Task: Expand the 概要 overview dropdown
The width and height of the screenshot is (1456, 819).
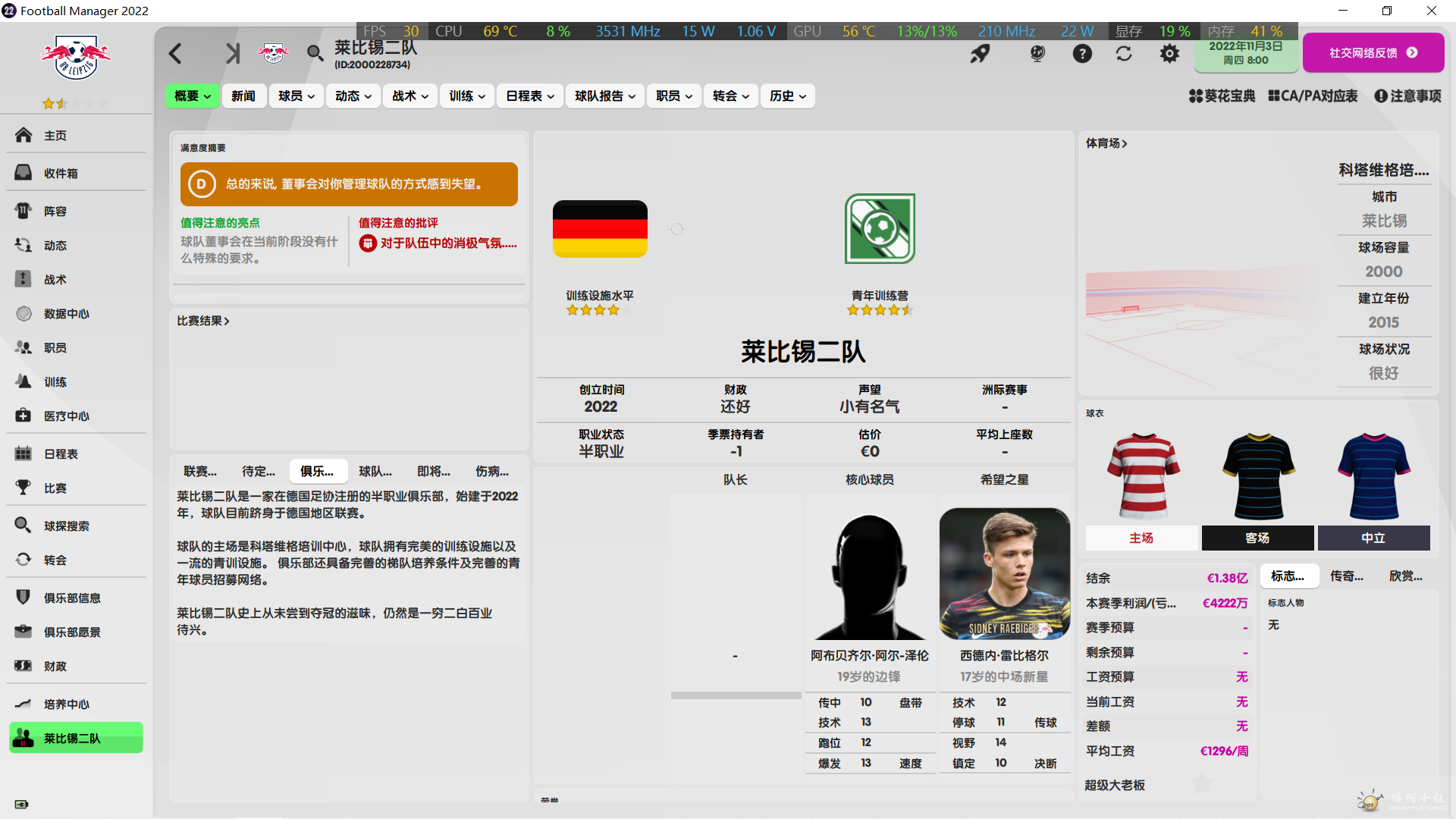Action: [193, 96]
